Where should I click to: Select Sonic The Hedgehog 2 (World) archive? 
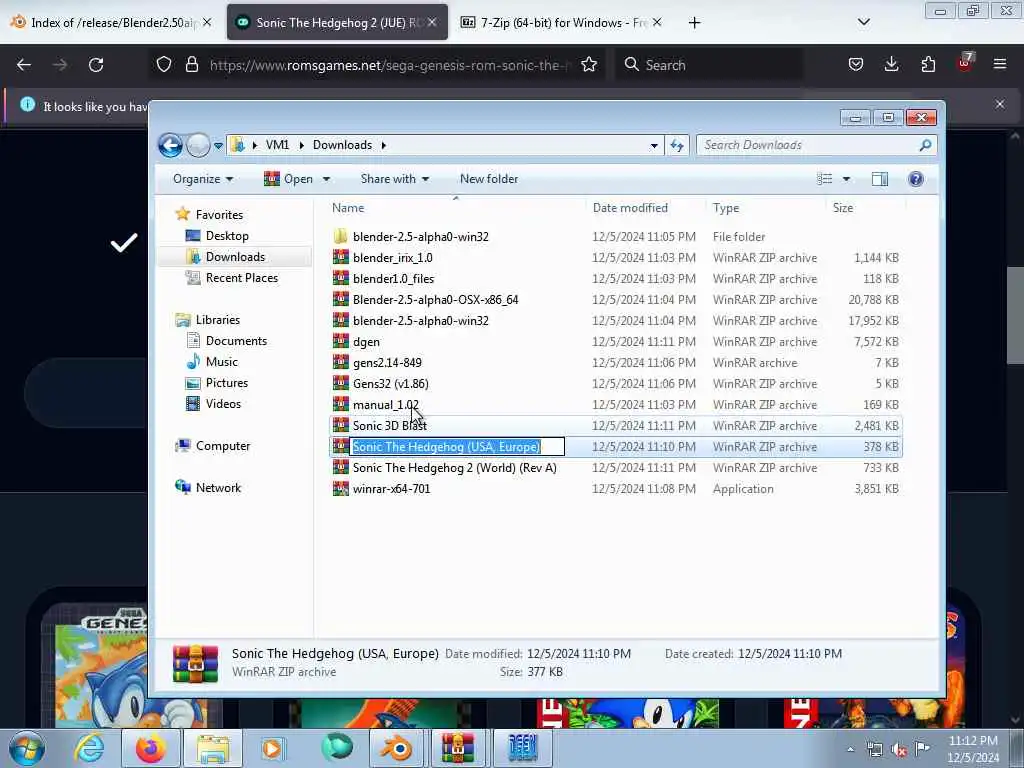(455, 468)
